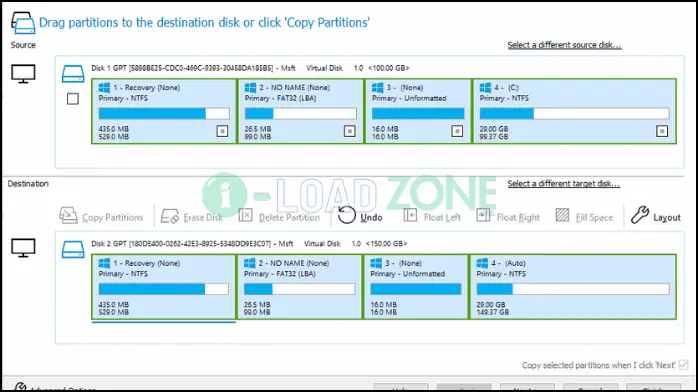Click Windows logo on destination NO NAME partition
The width and height of the screenshot is (698, 392).
point(250,263)
